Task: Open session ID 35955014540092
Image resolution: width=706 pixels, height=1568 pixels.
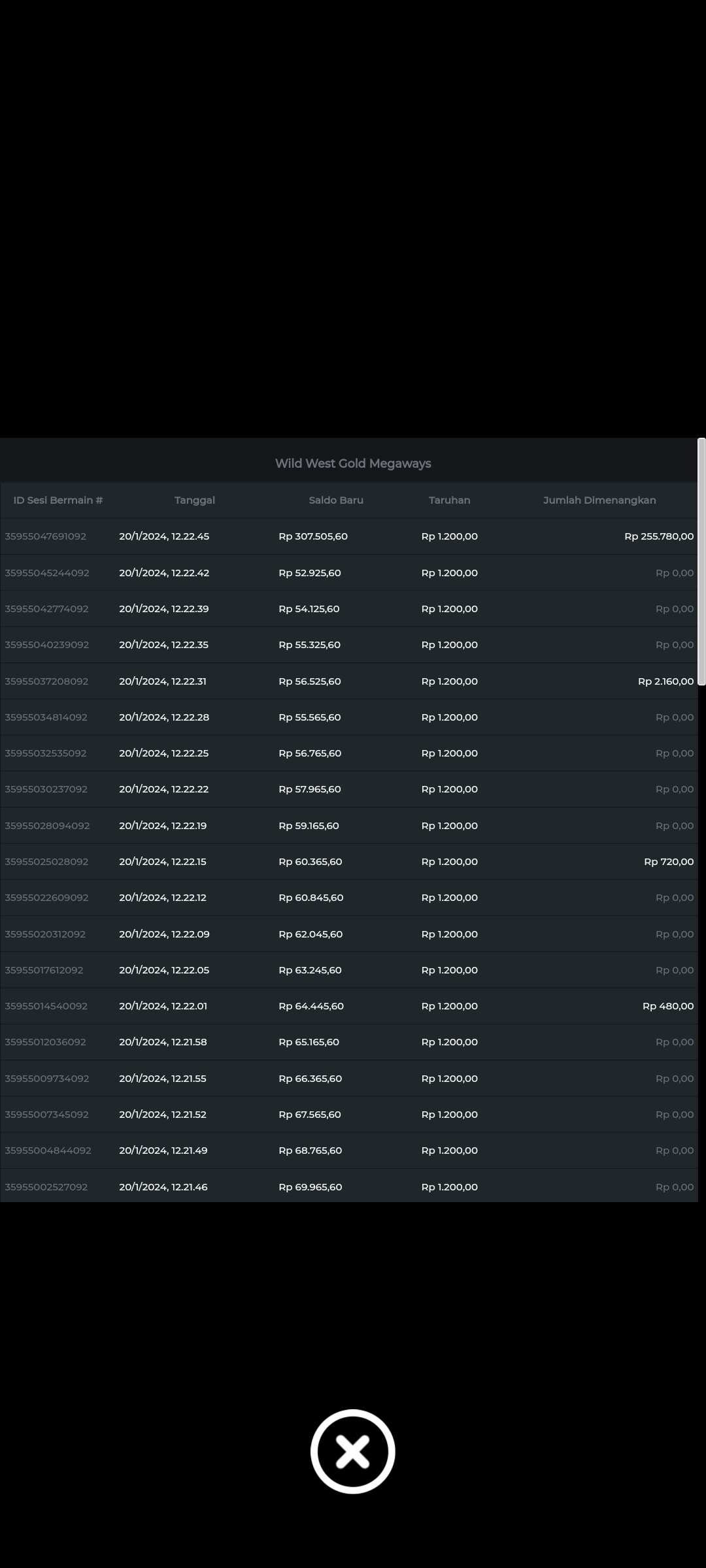Action: (46, 1005)
